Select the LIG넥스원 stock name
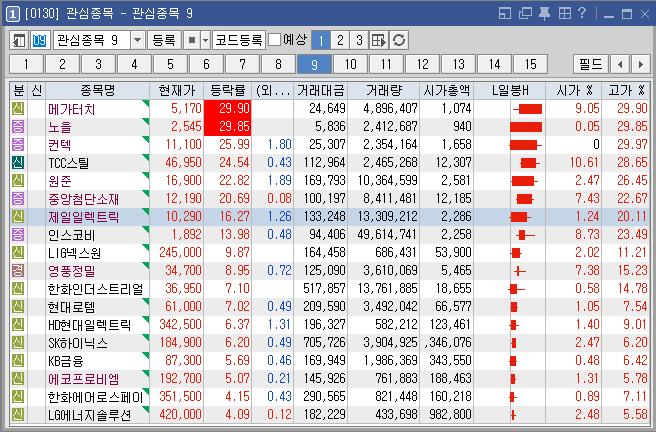This screenshot has height=432, width=656. coord(74,253)
